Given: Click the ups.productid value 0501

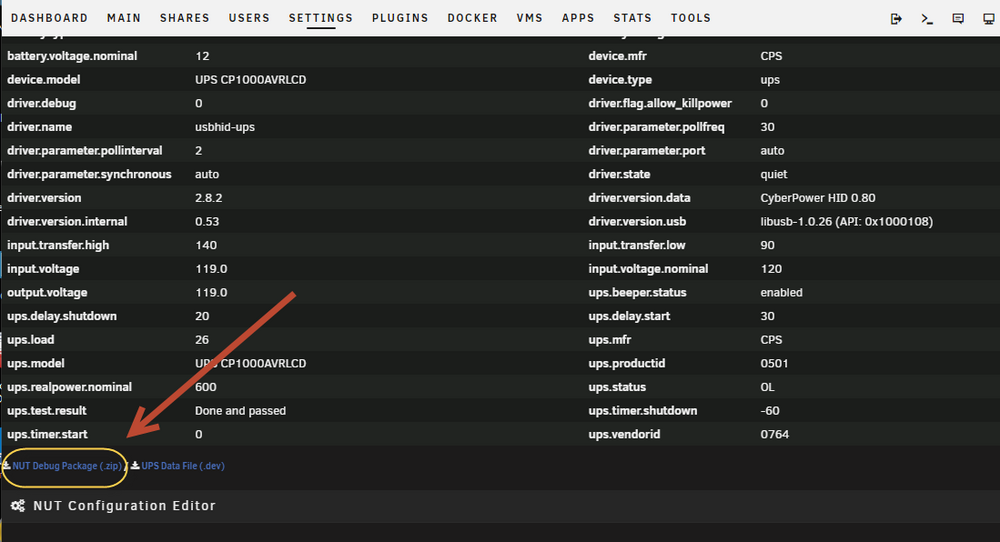Looking at the screenshot, I should pos(774,363).
